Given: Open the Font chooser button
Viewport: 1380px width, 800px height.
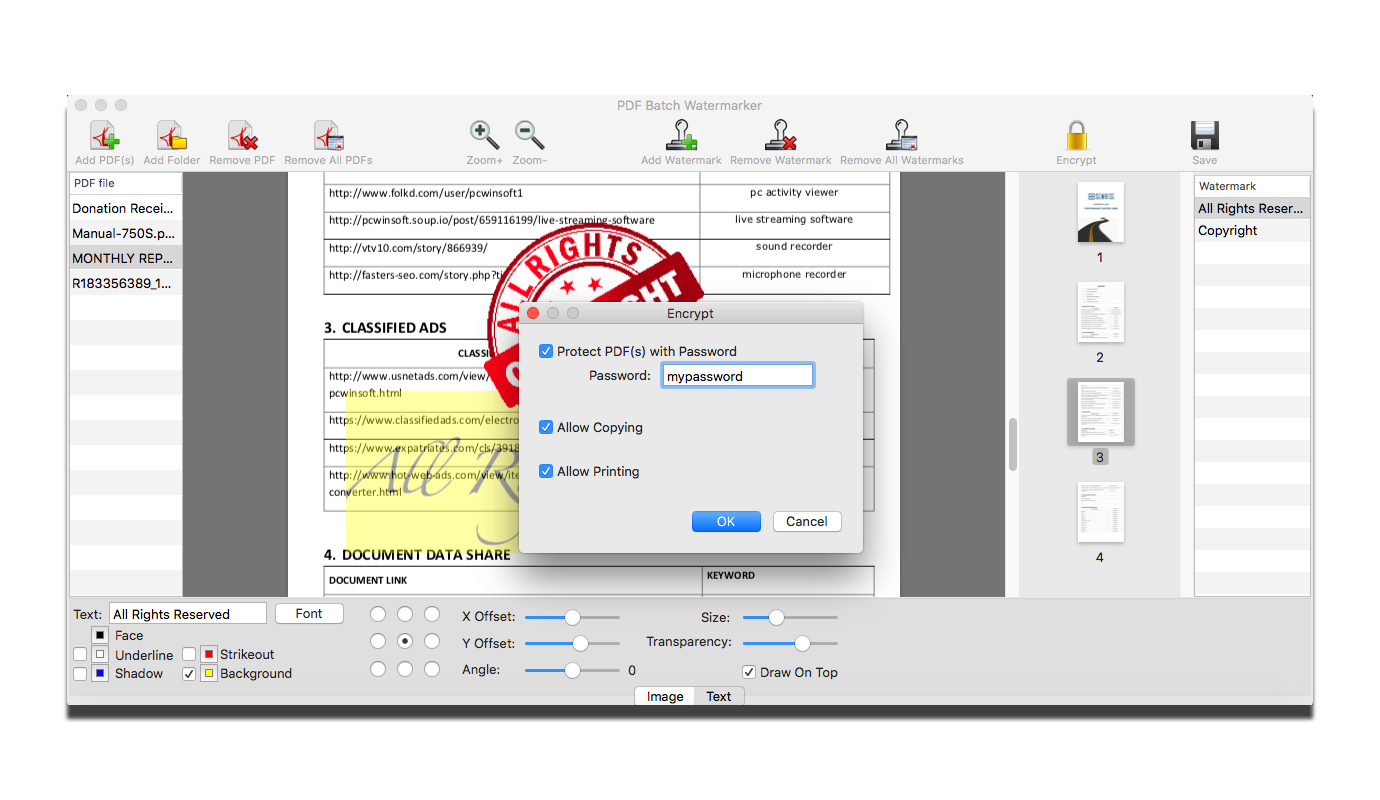Looking at the screenshot, I should point(309,614).
